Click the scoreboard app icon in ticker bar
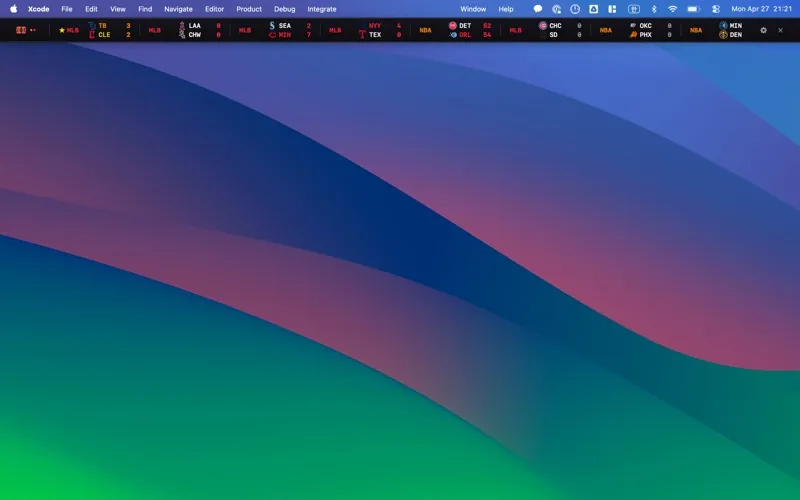Viewport: 800px width, 500px height. click(21, 30)
